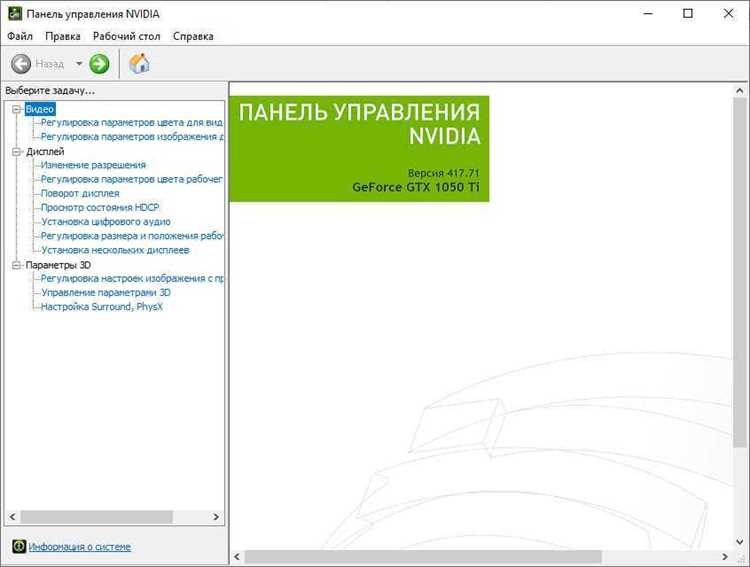
Task: Open the Рабочий стол menu
Action: pos(126,36)
